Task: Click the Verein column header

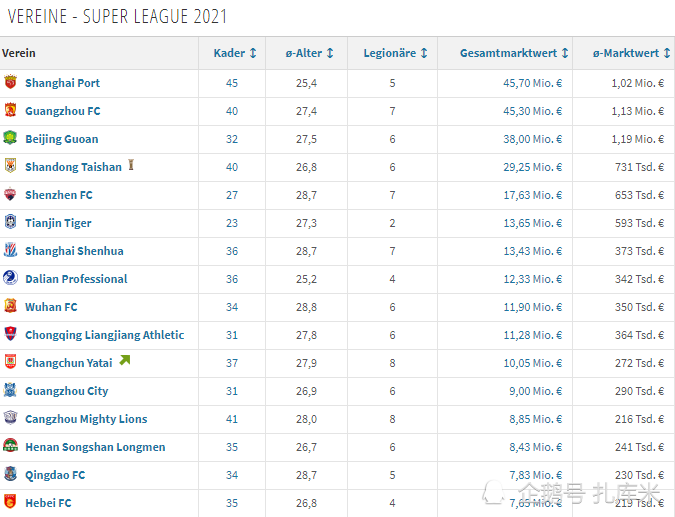Action: (x=19, y=53)
